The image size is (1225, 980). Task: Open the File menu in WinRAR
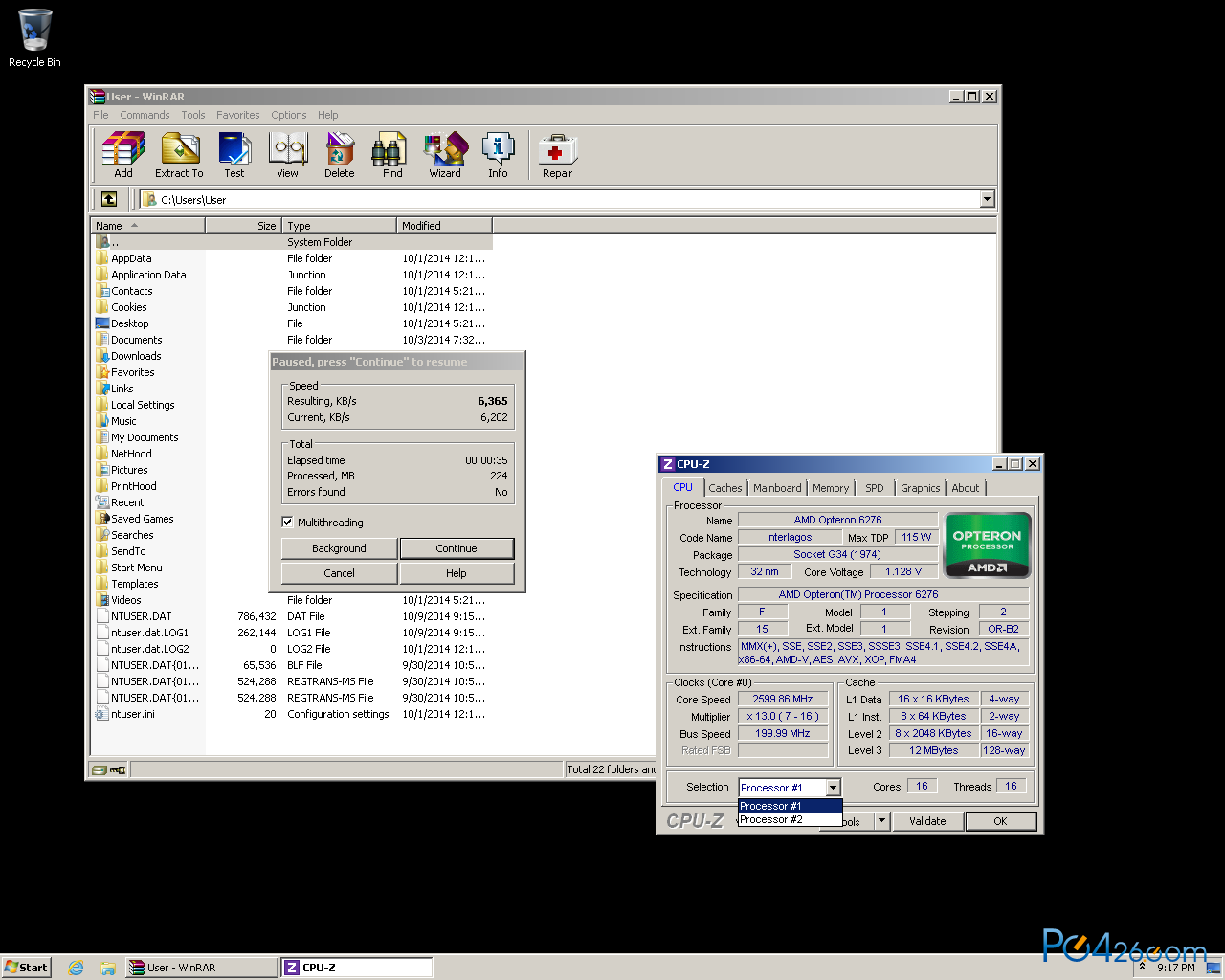100,115
